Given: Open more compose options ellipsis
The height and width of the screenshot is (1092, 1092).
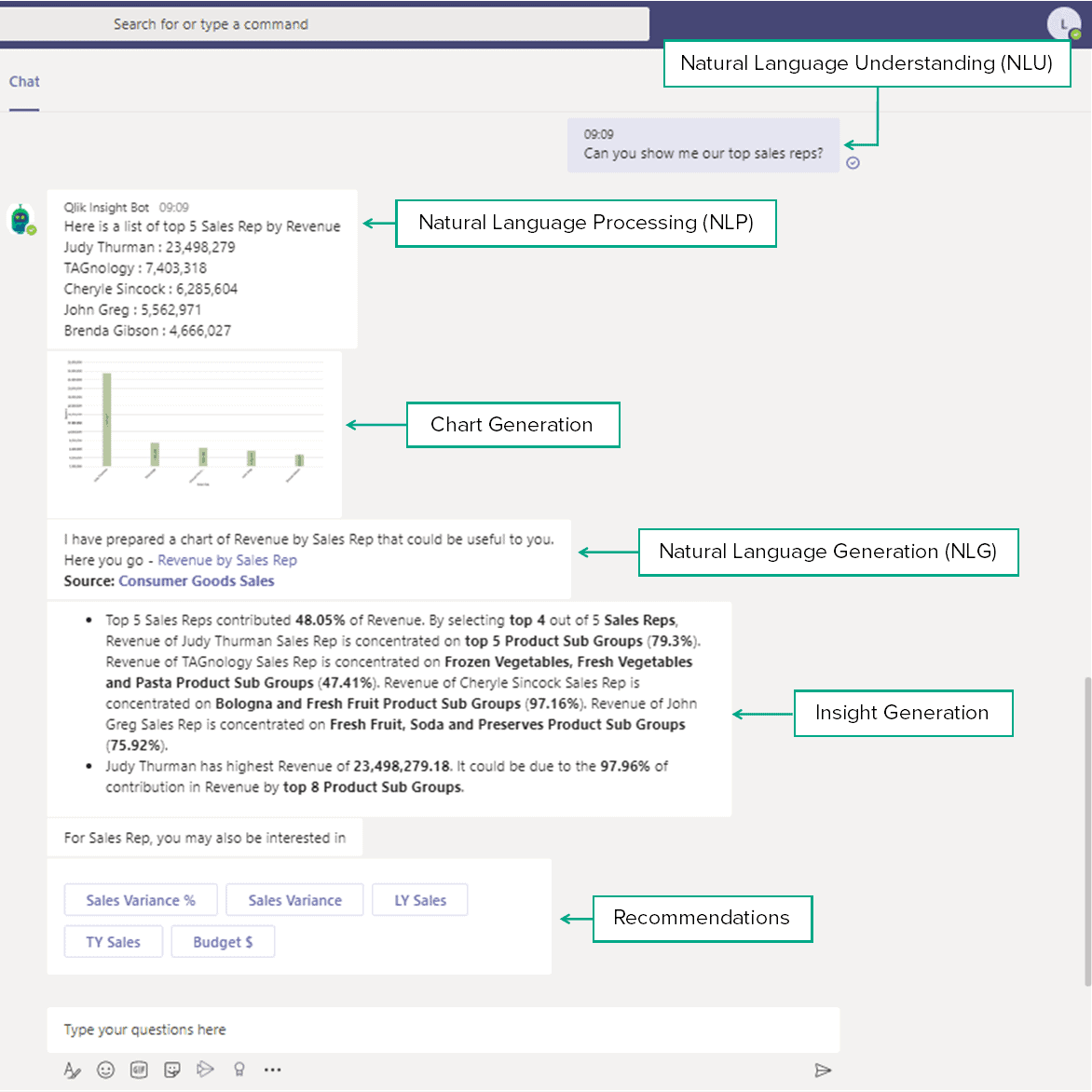Looking at the screenshot, I should click(x=272, y=1070).
